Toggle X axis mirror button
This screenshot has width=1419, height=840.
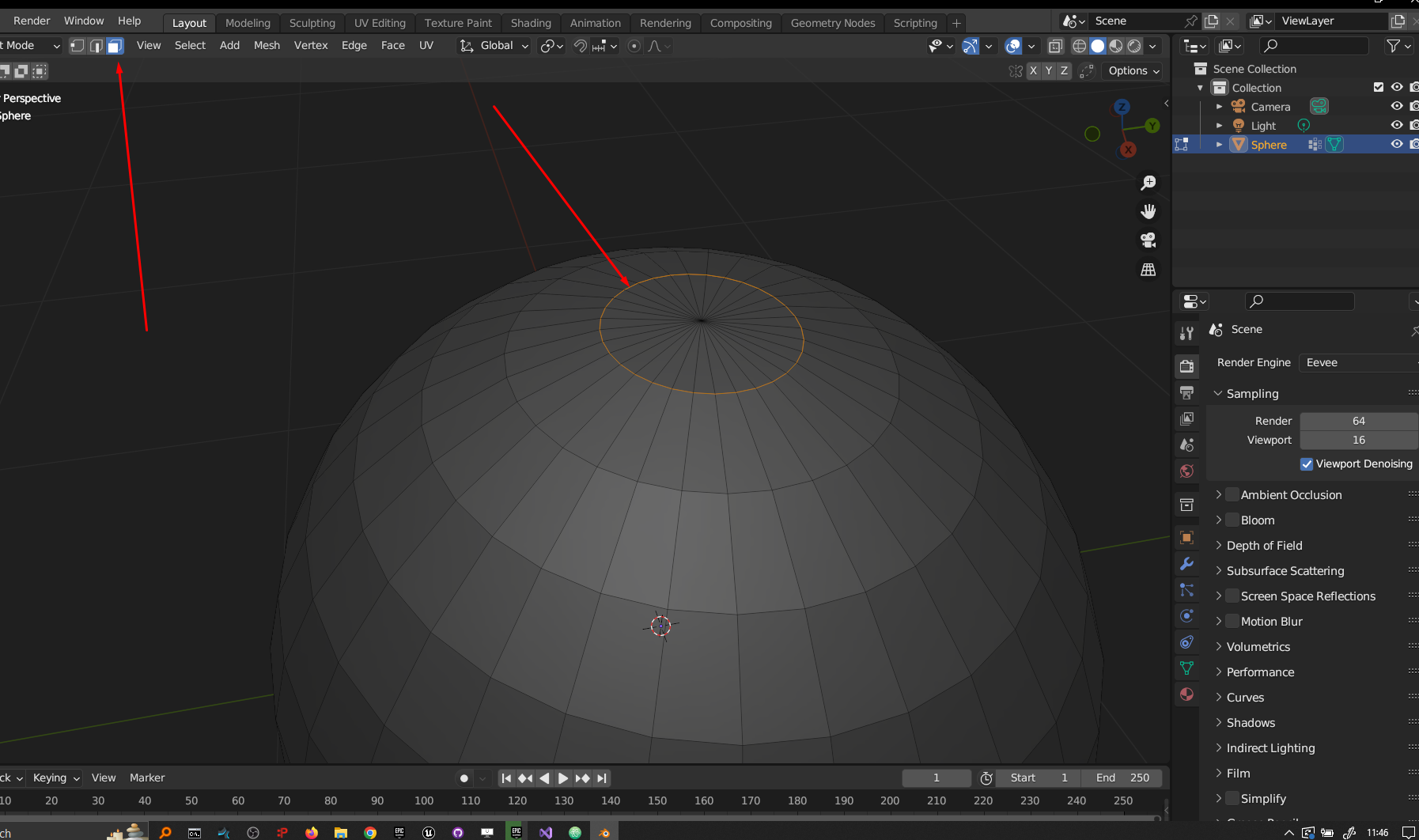click(1033, 70)
